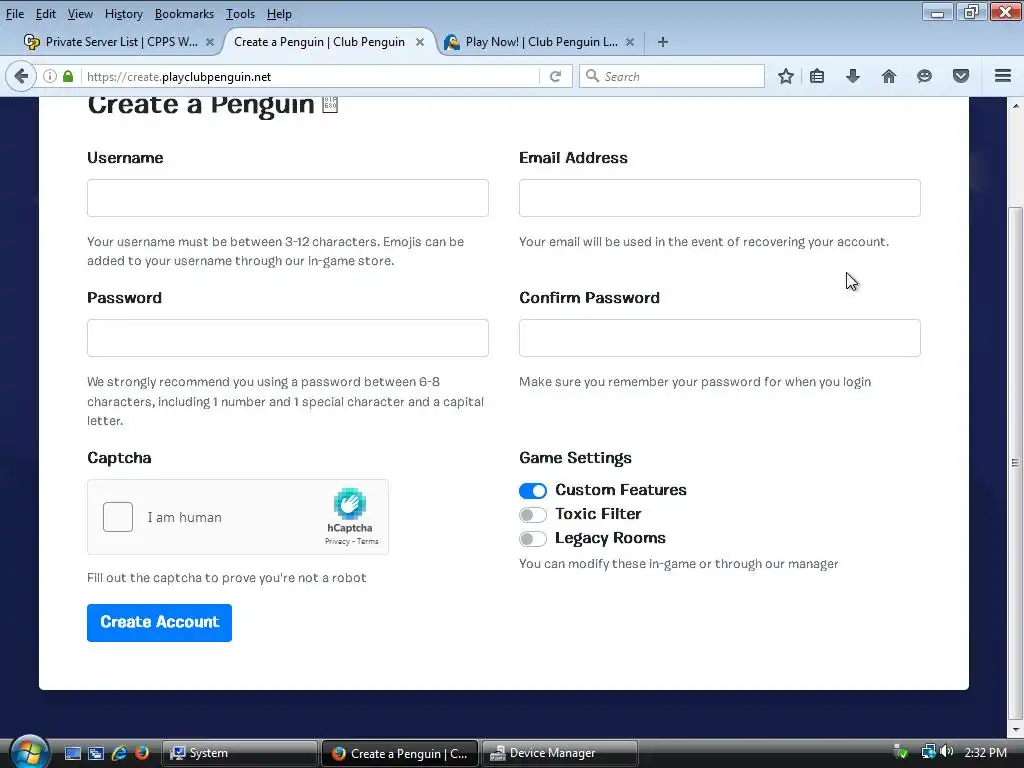Switch to System taskbar window
Viewport: 1024px width, 768px height.
(239, 753)
